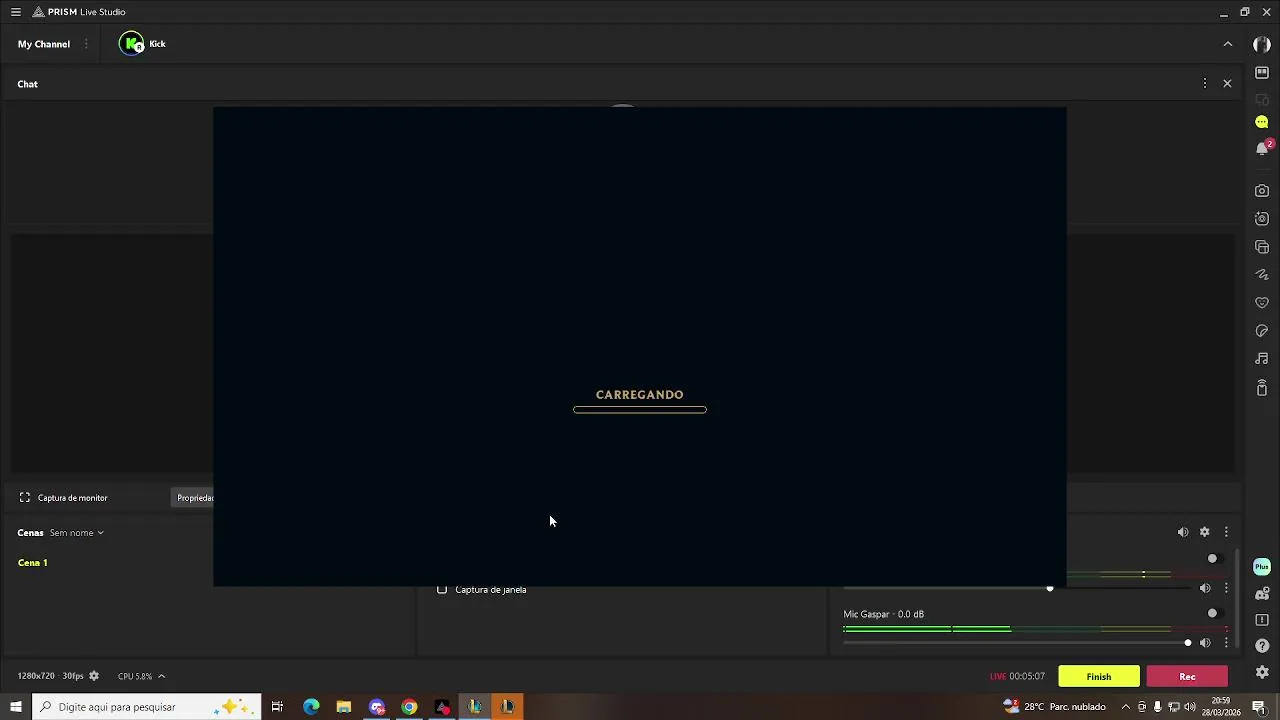The image size is (1280, 720).
Task: Open the profile avatar in sidebar
Action: tap(1262, 45)
